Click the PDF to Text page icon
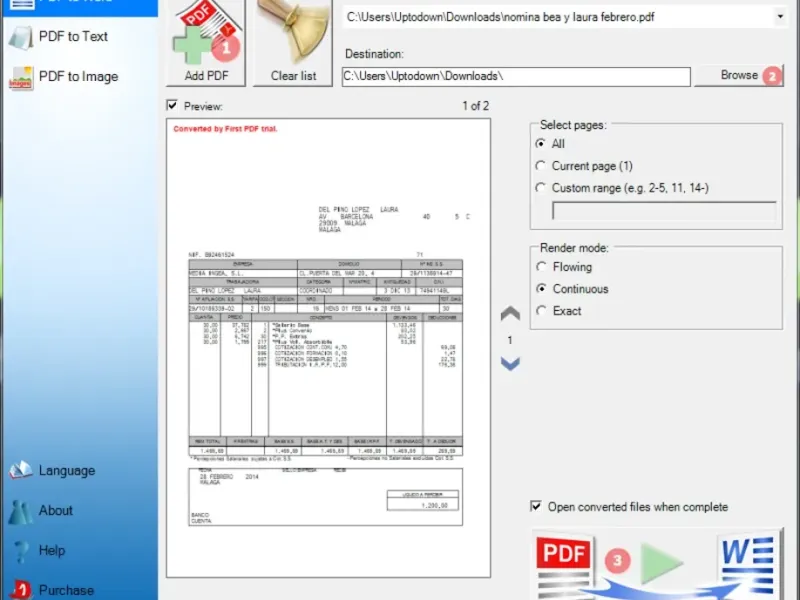800x600 pixels. (21, 38)
